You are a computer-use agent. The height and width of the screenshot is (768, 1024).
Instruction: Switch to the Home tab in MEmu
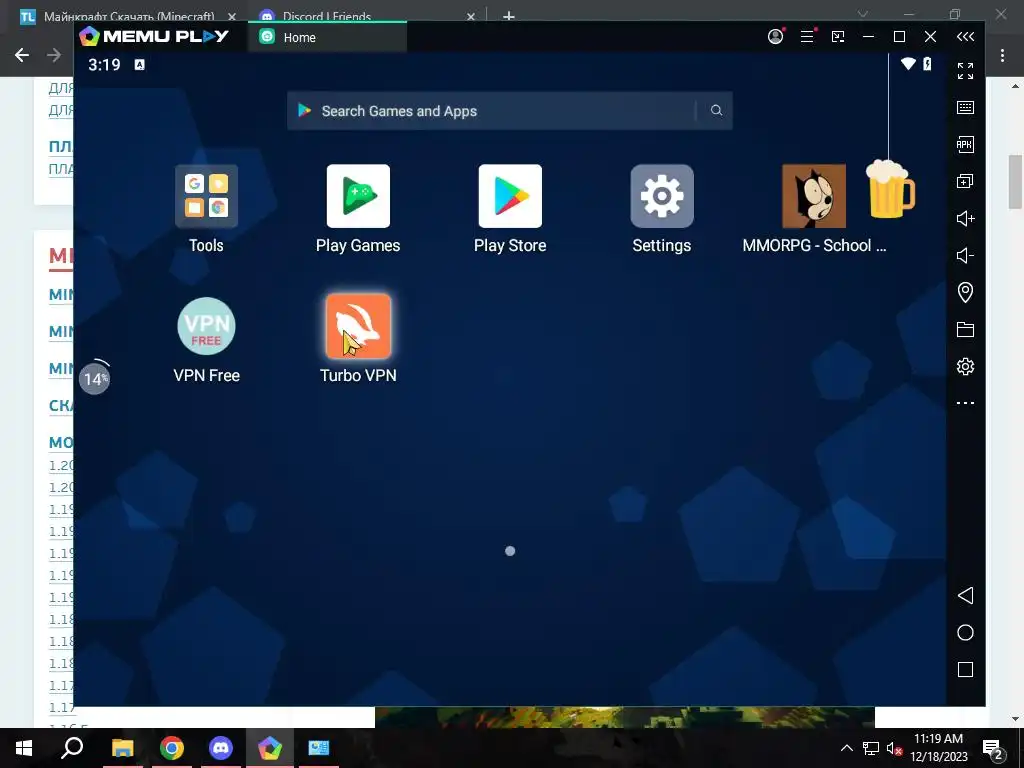coord(327,37)
